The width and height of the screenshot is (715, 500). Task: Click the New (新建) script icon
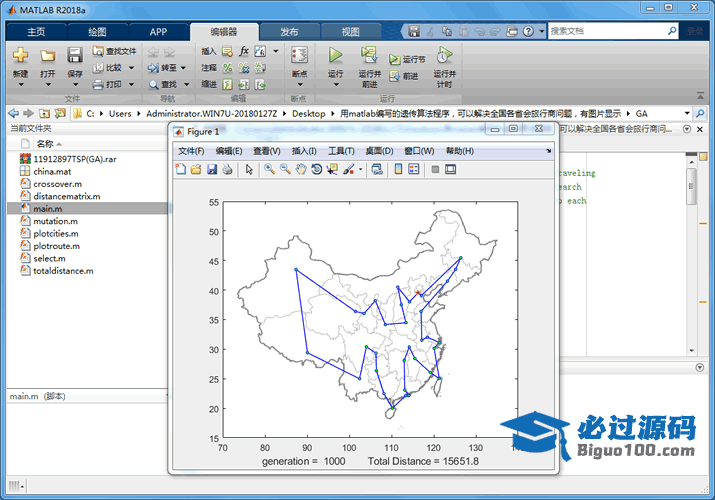(x=21, y=56)
